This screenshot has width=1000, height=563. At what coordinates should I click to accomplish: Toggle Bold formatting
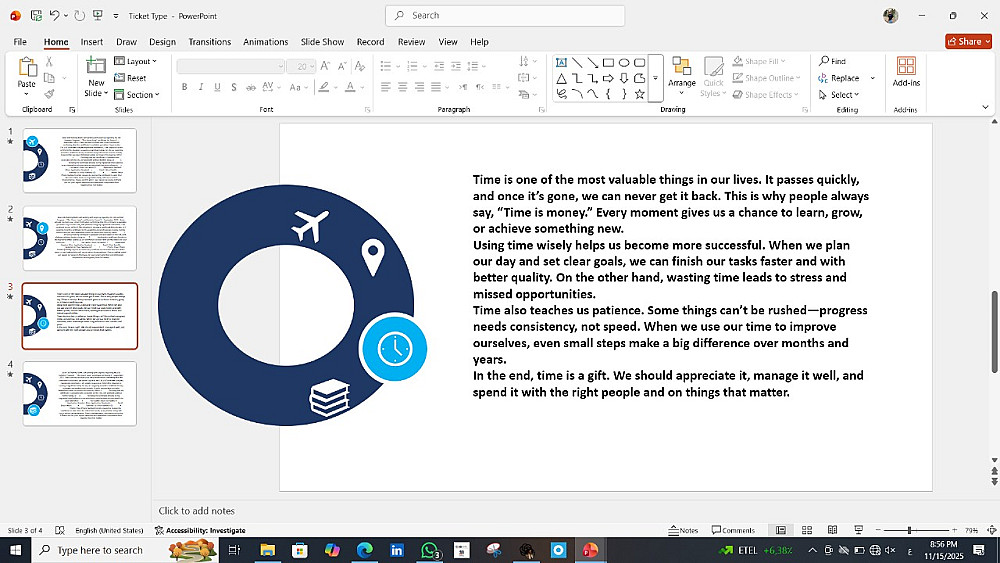coord(184,87)
